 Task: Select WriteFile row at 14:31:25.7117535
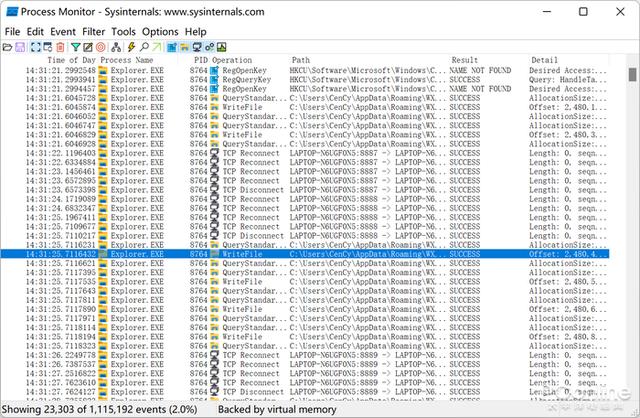click(305, 282)
